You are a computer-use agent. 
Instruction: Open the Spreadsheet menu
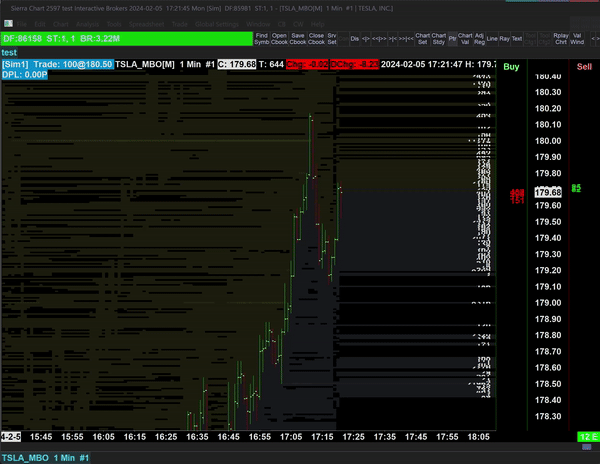click(x=147, y=24)
